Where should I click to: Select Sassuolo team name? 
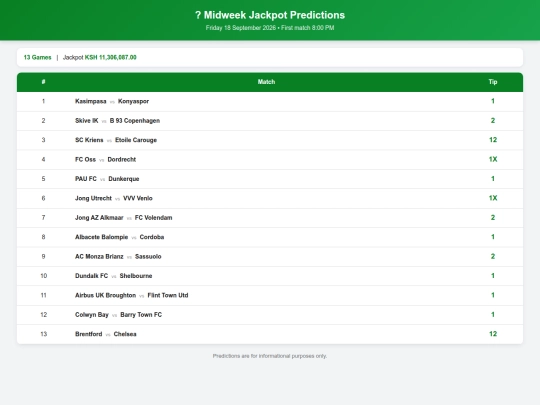tap(148, 257)
